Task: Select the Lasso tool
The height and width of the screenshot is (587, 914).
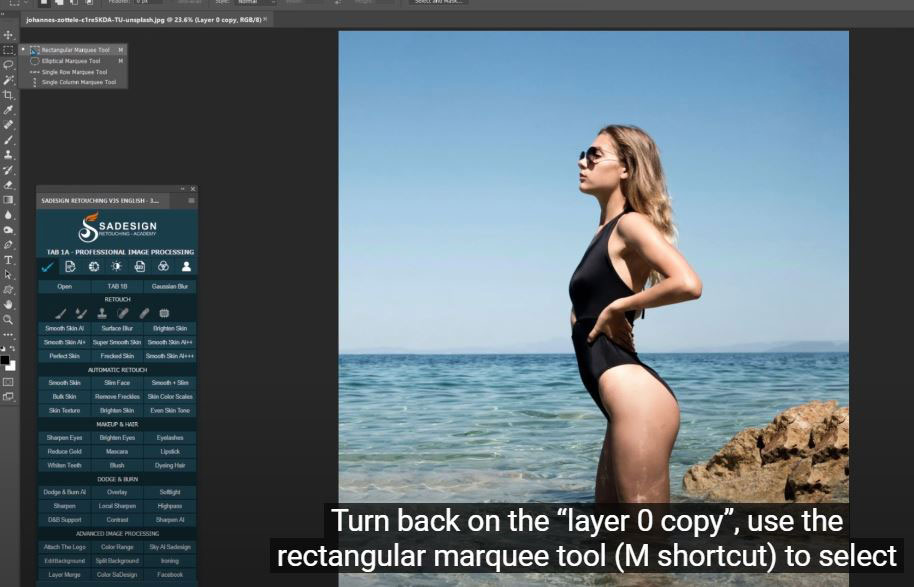Action: tap(8, 64)
